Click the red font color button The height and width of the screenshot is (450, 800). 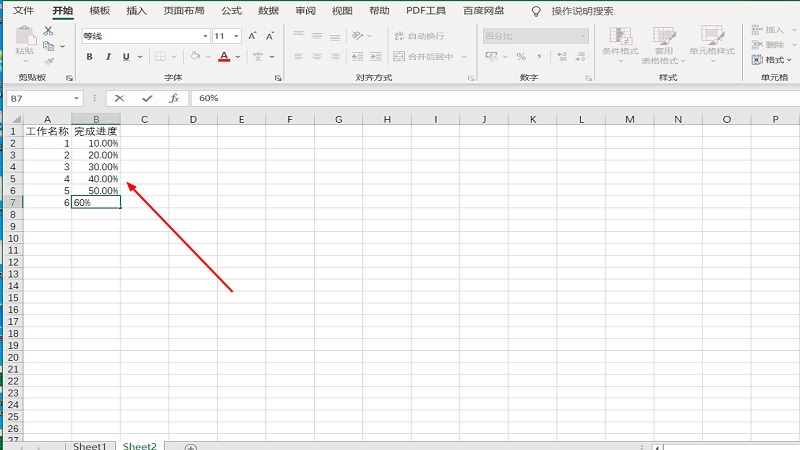pyautogui.click(x=224, y=57)
